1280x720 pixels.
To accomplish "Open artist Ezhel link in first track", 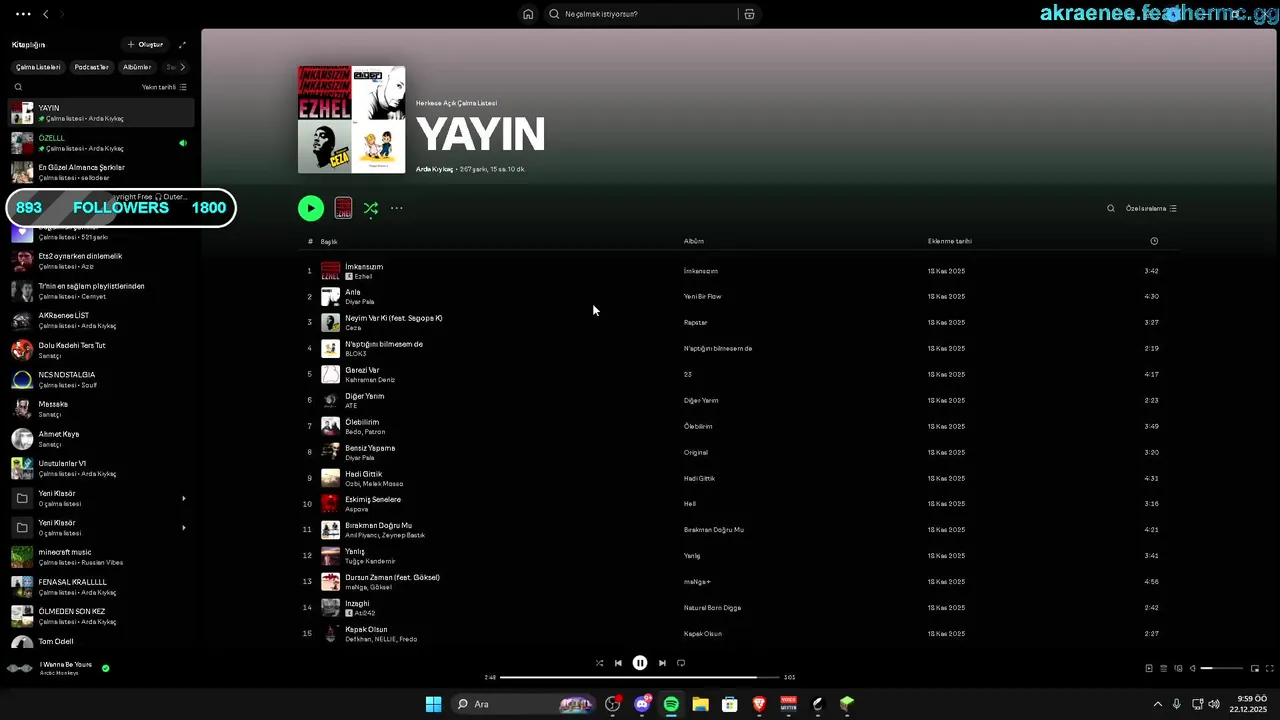I will point(363,276).
